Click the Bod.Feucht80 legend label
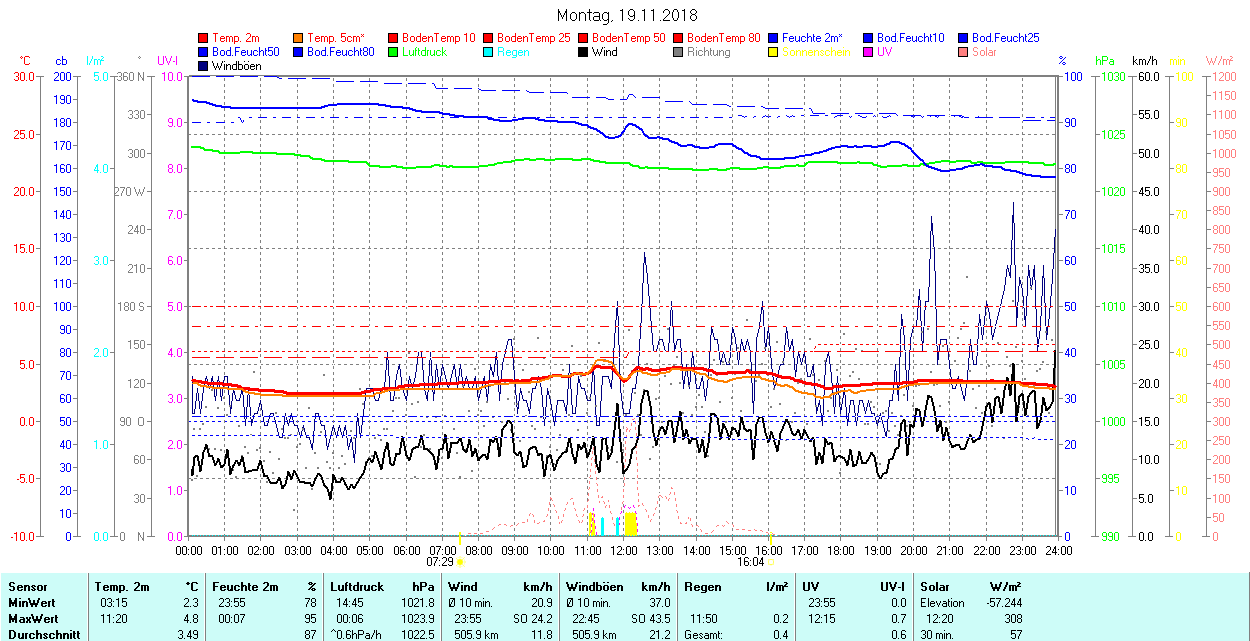 point(340,52)
